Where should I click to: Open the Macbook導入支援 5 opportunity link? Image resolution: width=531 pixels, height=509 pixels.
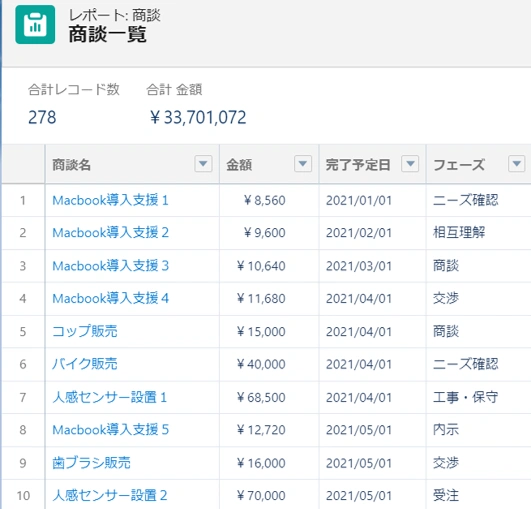pyautogui.click(x=110, y=430)
